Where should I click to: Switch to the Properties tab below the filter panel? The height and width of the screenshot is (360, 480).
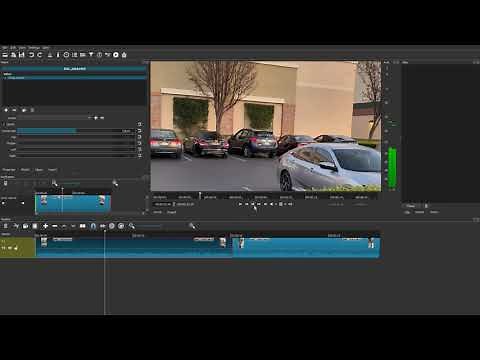pos(9,170)
